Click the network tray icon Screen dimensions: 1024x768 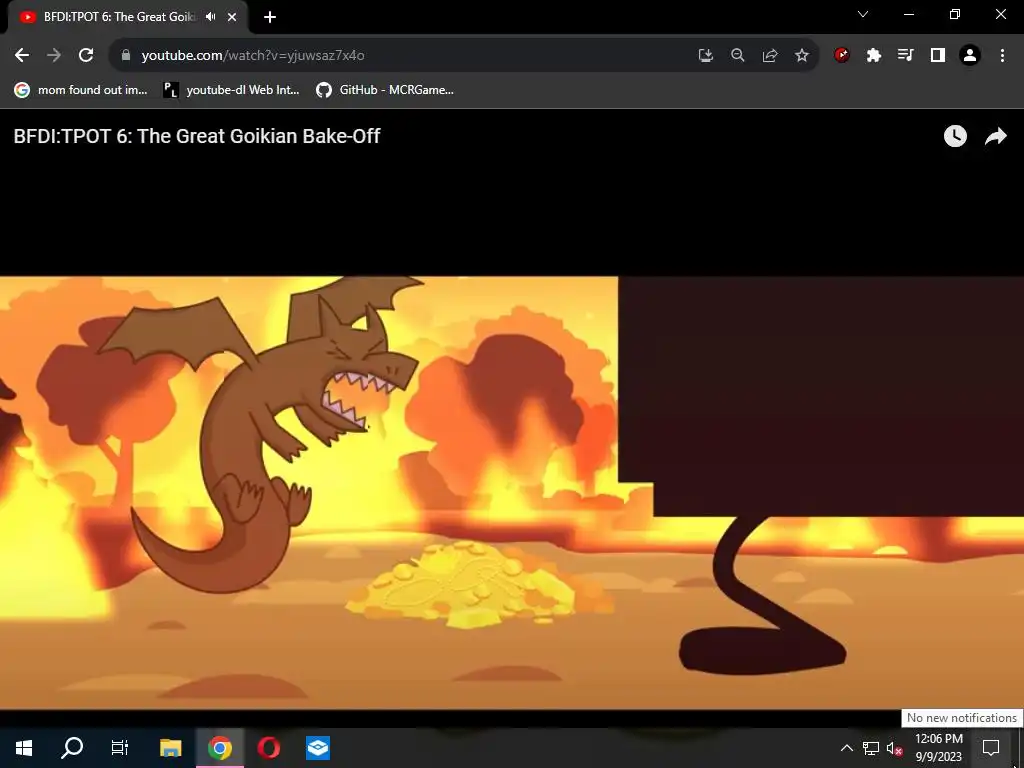tap(871, 748)
